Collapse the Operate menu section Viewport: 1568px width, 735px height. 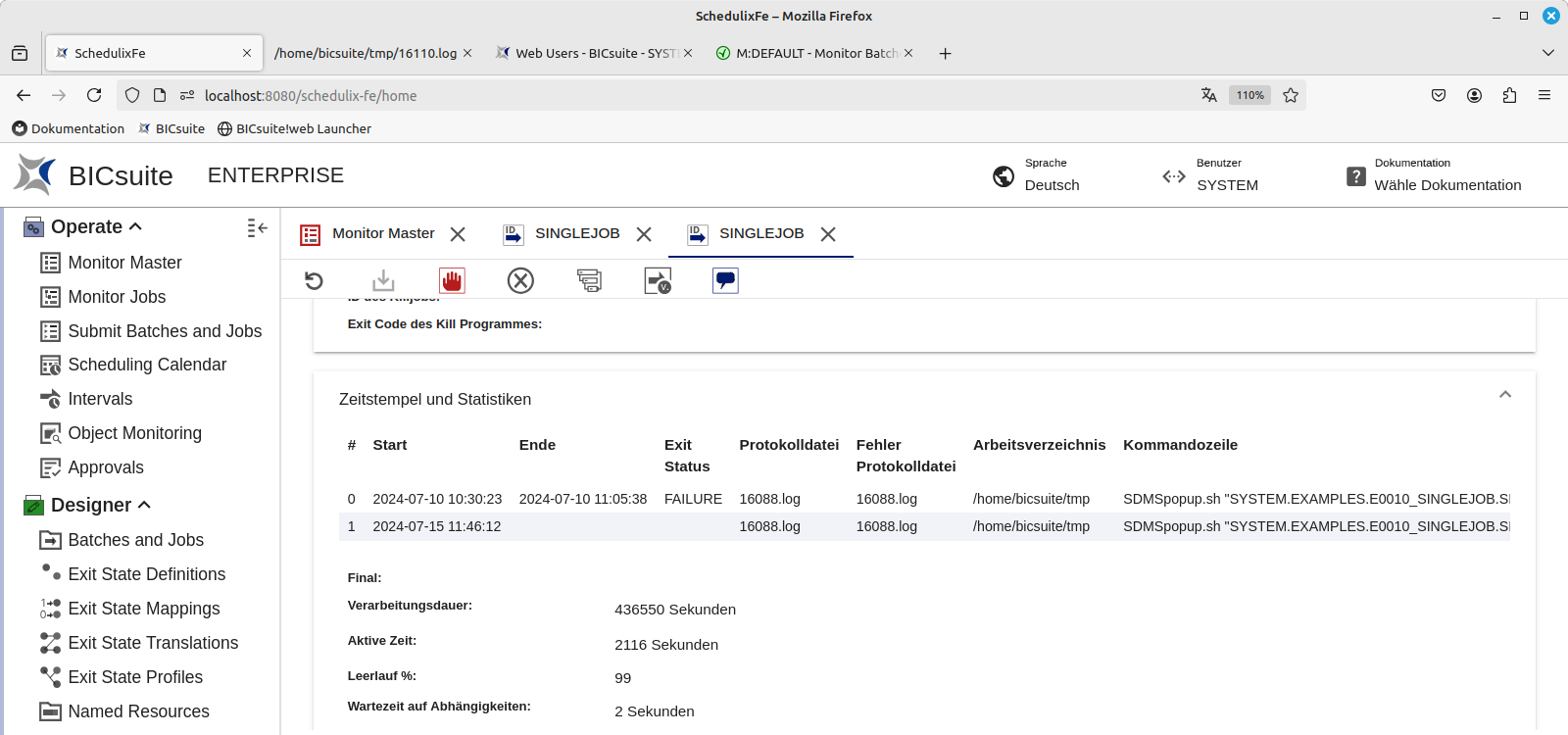(x=135, y=226)
